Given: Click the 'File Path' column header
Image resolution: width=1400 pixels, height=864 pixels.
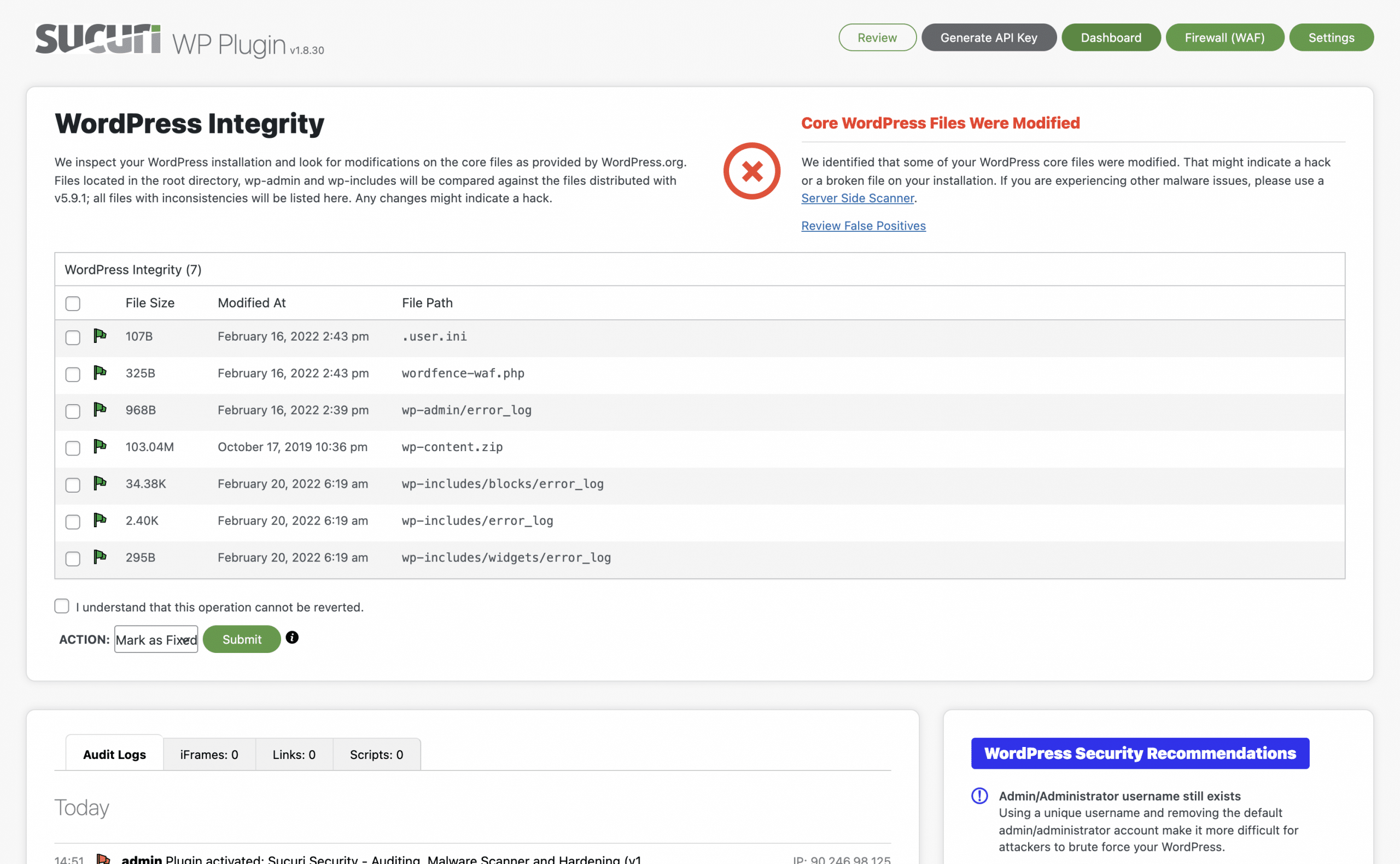Looking at the screenshot, I should 428,303.
